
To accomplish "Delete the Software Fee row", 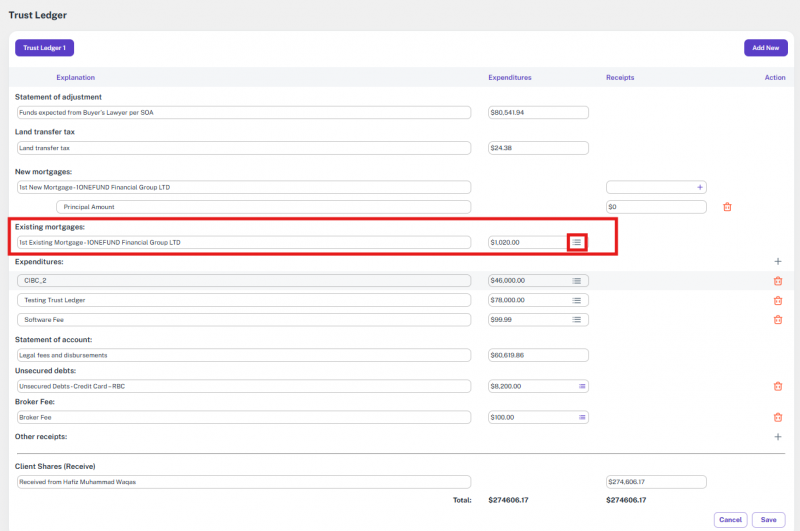I will pos(777,320).
